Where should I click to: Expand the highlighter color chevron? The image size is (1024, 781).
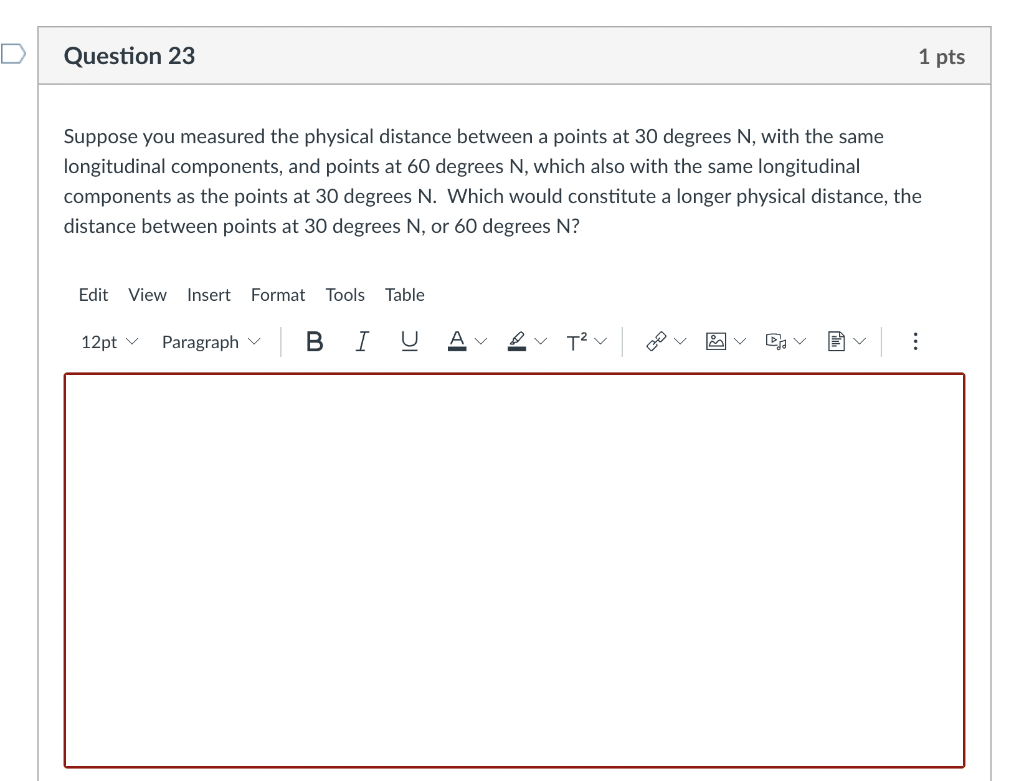coord(539,341)
